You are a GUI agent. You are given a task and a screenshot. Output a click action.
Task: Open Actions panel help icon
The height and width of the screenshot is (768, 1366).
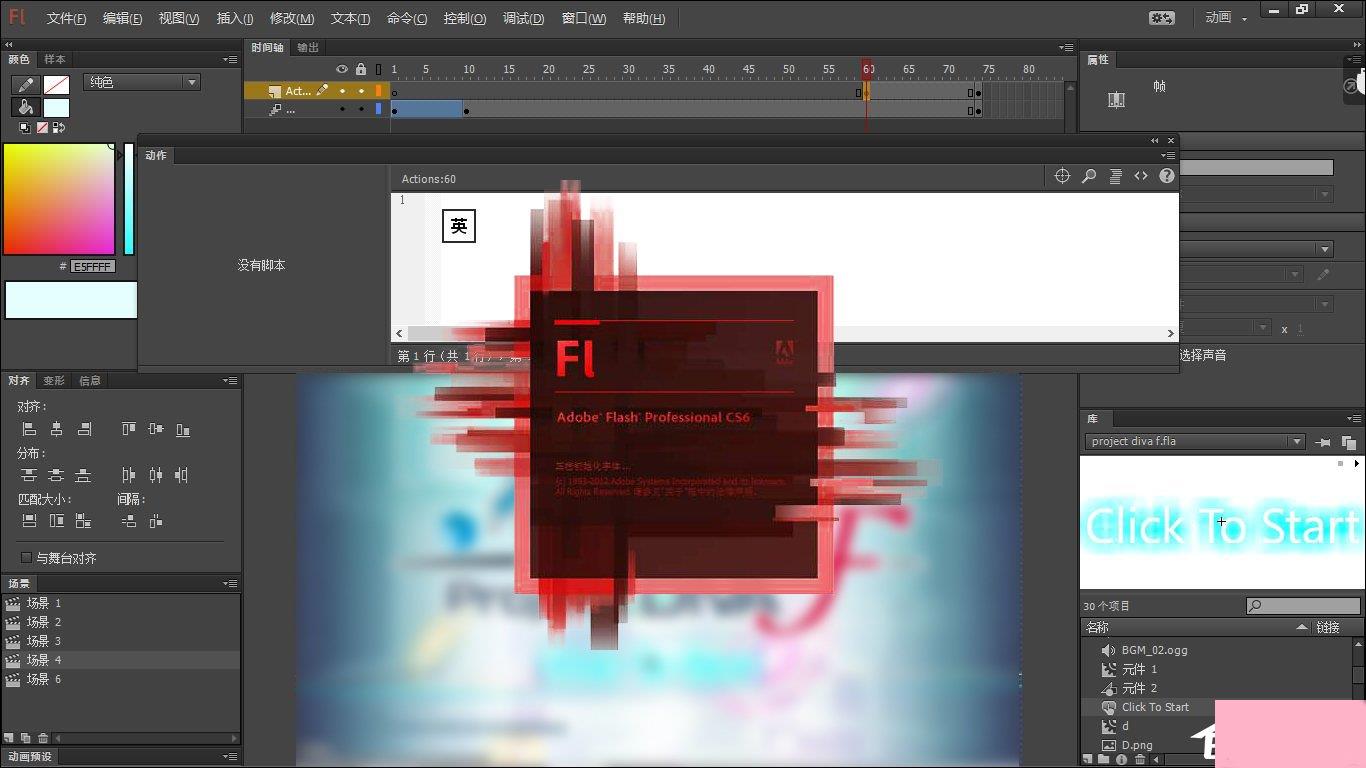point(1167,176)
